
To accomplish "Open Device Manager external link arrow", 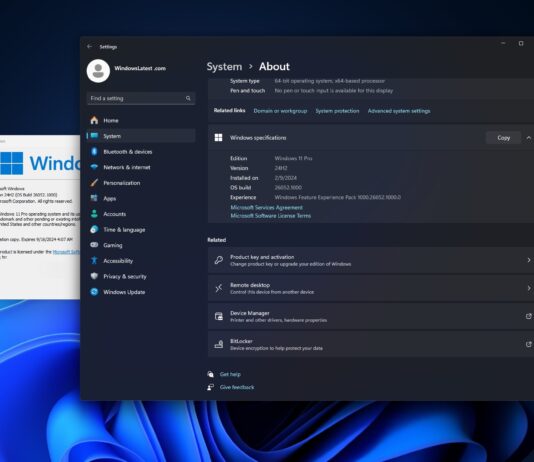I will pyautogui.click(x=529, y=316).
